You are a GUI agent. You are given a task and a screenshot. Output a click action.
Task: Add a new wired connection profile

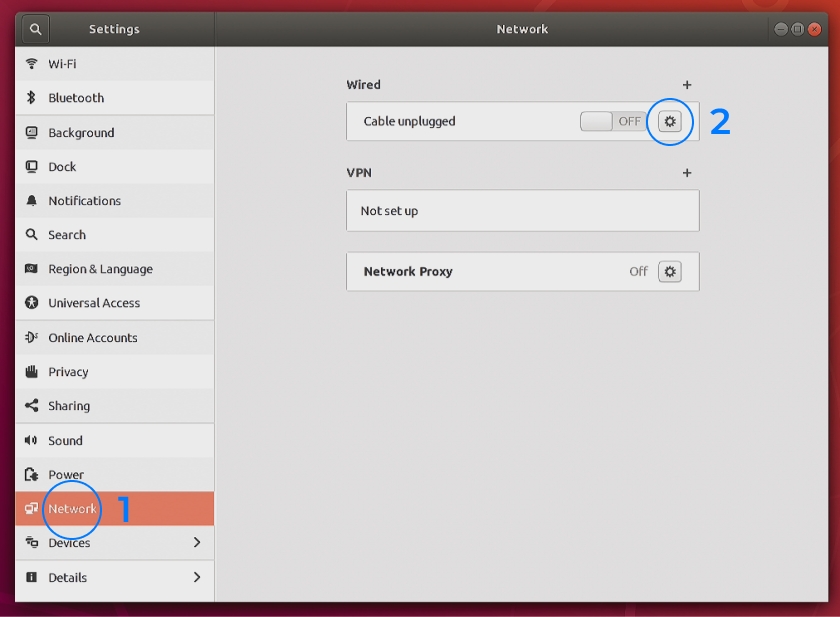click(687, 85)
